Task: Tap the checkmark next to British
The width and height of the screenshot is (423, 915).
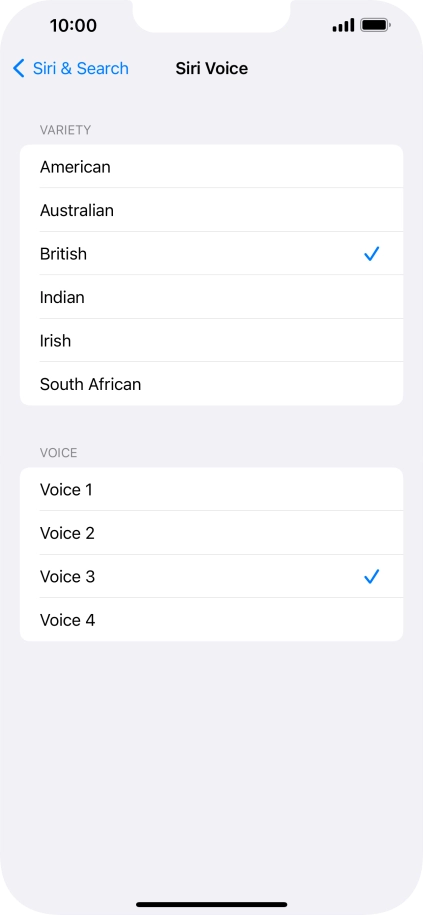Action: point(372,254)
